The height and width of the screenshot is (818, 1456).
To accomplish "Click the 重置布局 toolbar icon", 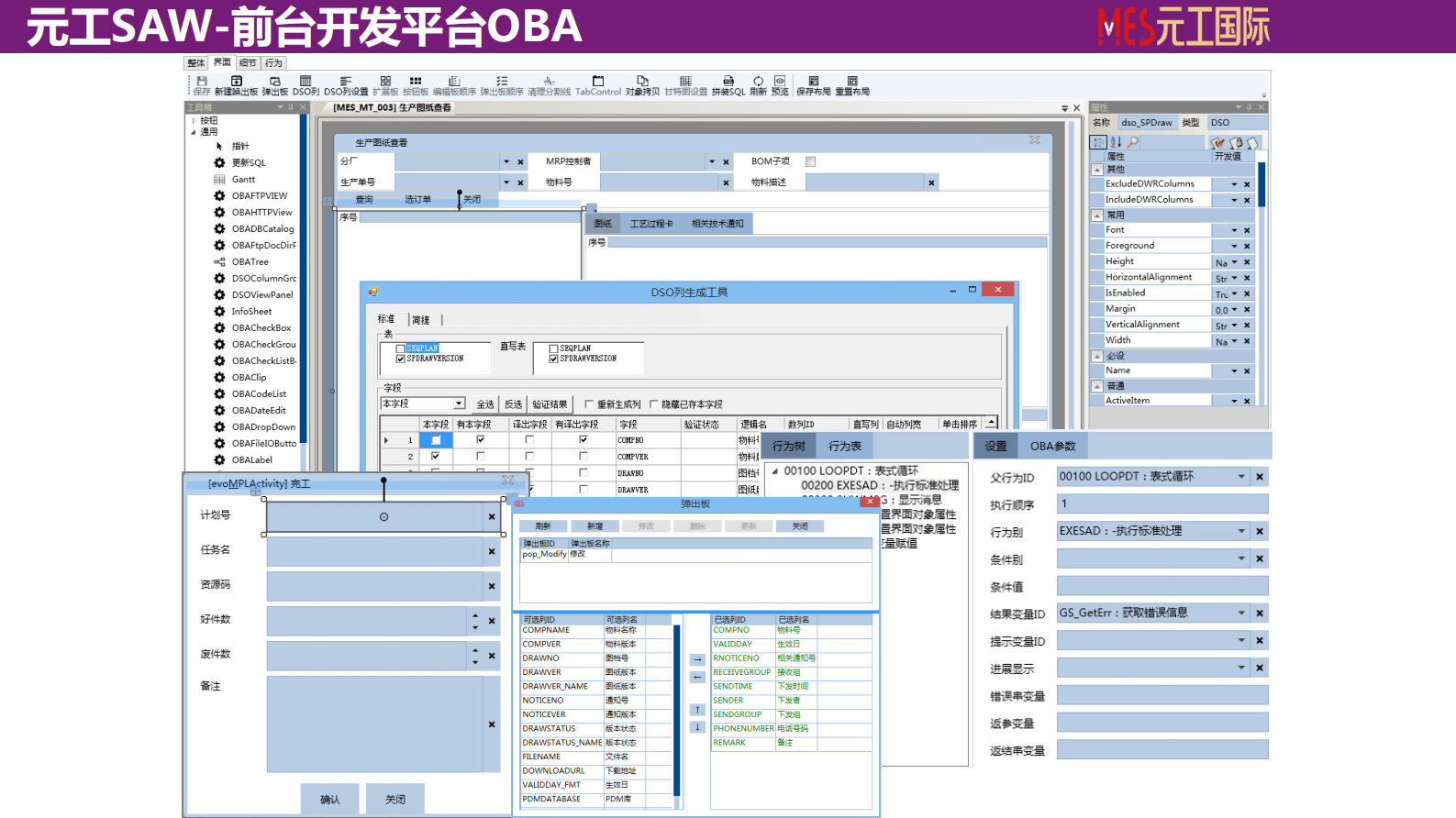I will coord(852,86).
